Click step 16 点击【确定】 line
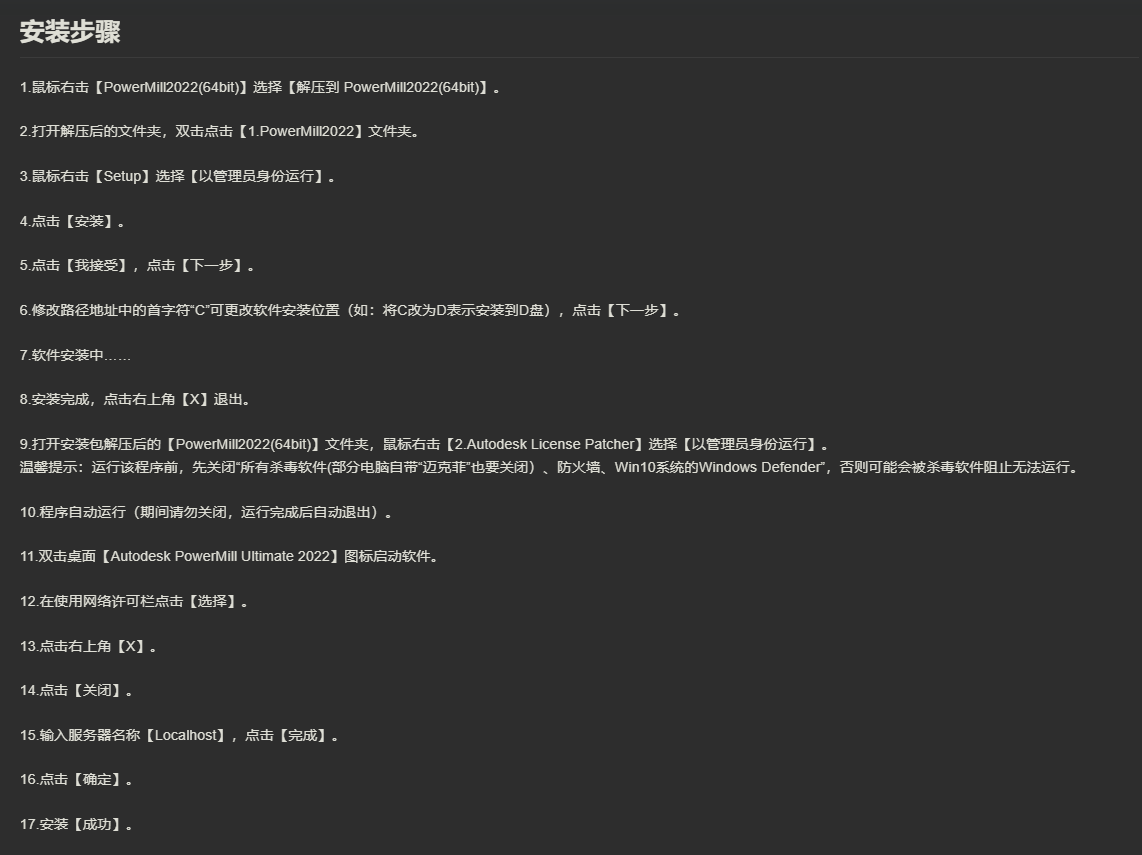1142x855 pixels. [x=76, y=780]
